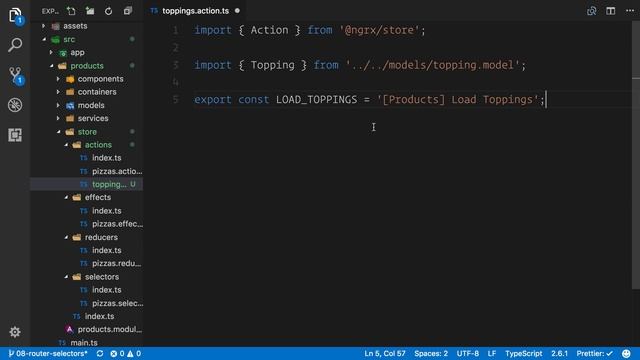Image resolution: width=640 pixels, height=360 pixels.
Task: Collapse the products folder
Action: (x=87, y=66)
